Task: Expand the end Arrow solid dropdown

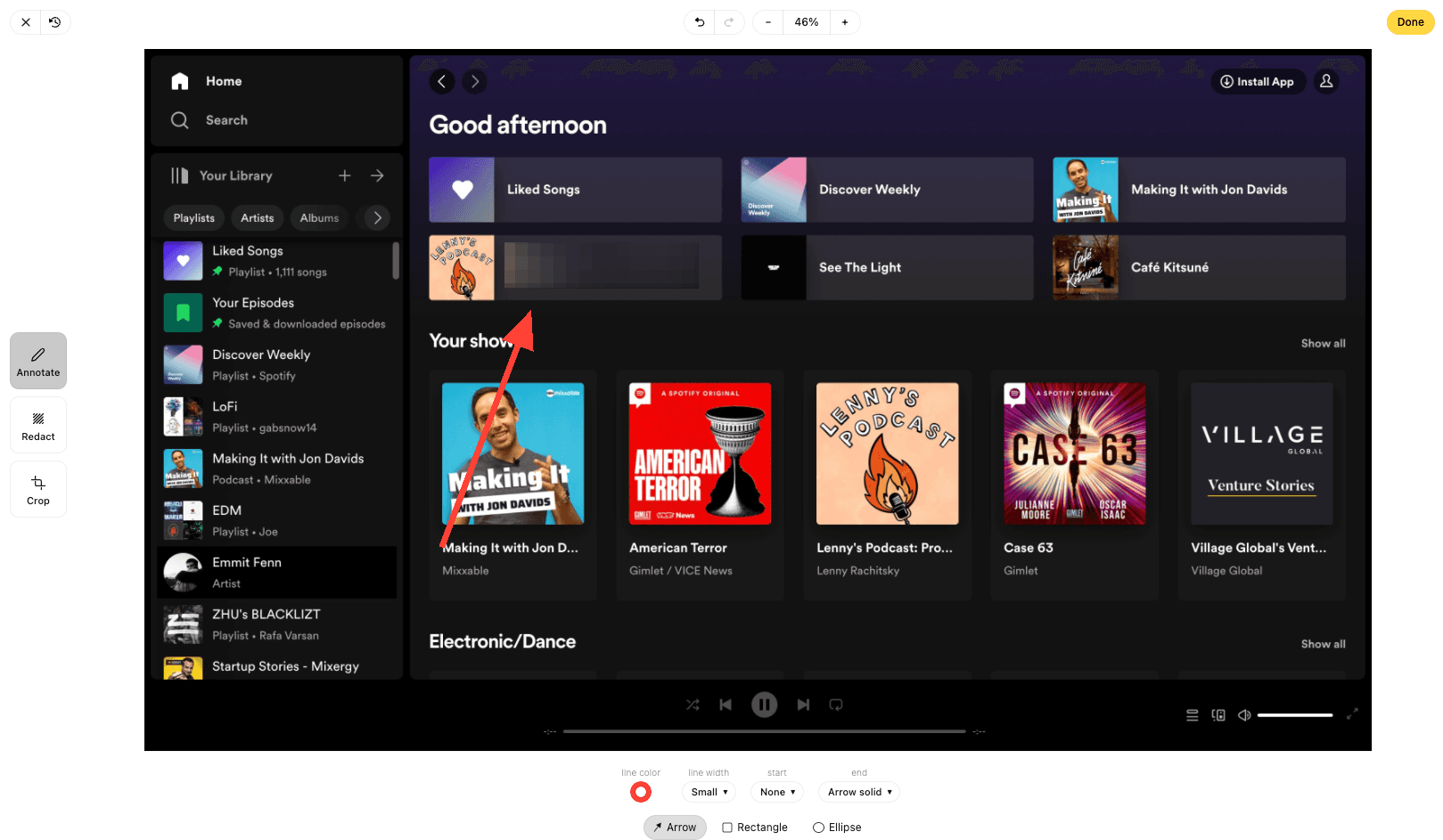Action: (859, 792)
